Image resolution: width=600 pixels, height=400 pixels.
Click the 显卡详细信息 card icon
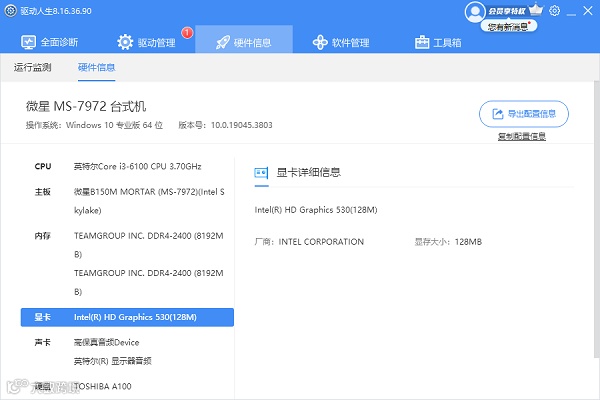point(261,173)
